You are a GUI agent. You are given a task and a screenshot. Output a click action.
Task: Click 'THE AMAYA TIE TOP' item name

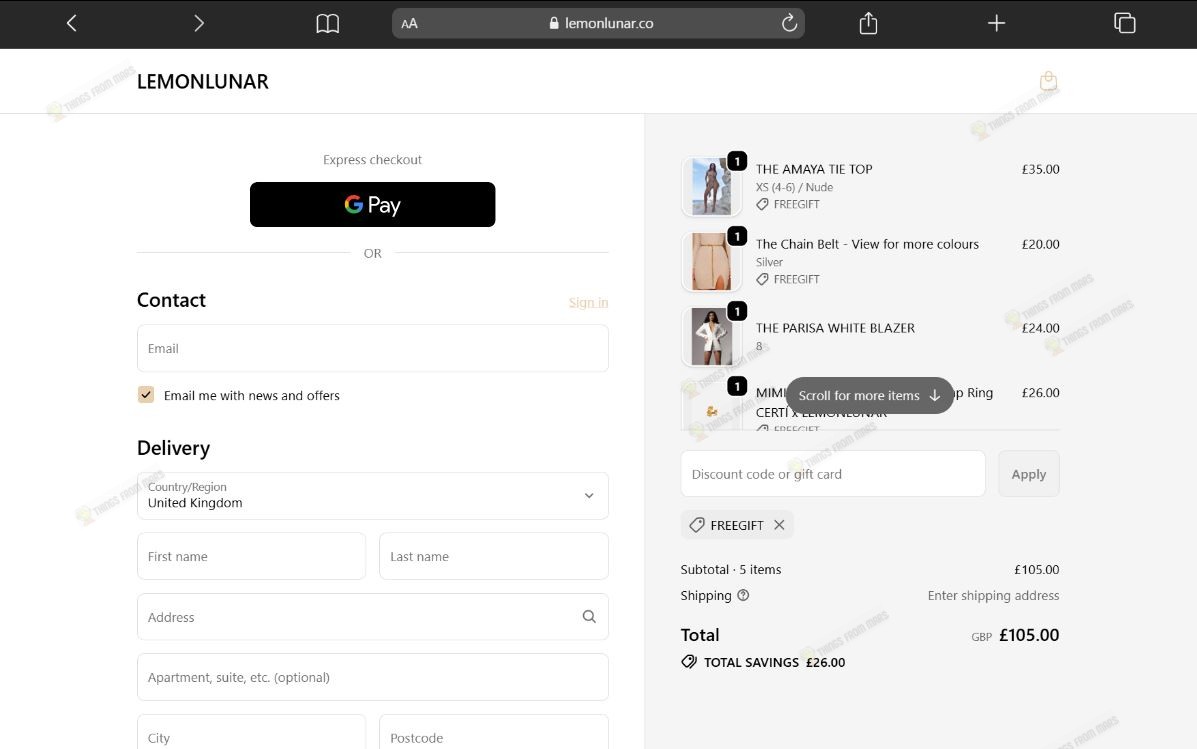(x=814, y=169)
